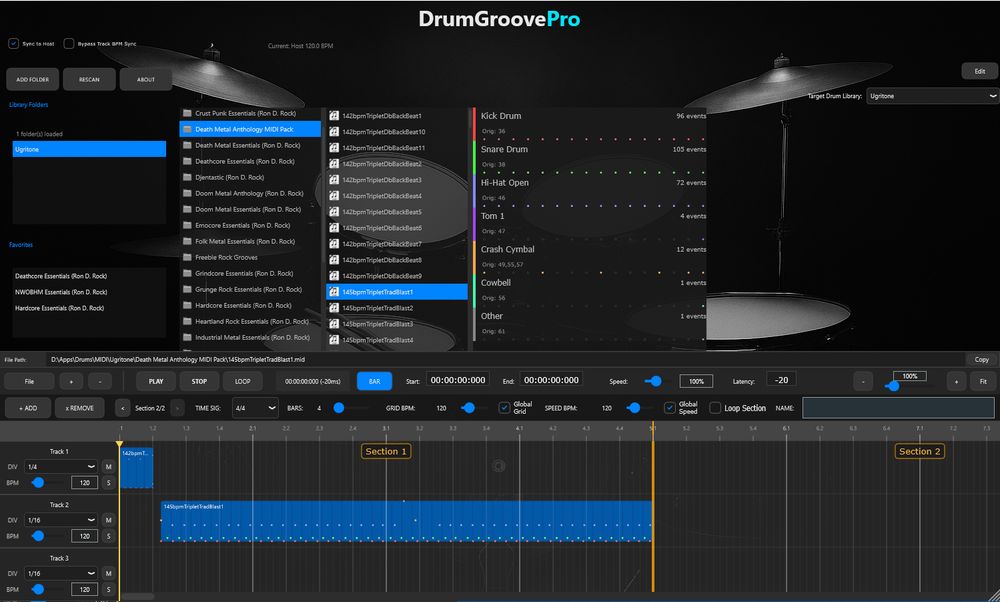Mute Track 1 with M button
This screenshot has height=602, width=1000.
coord(107,467)
